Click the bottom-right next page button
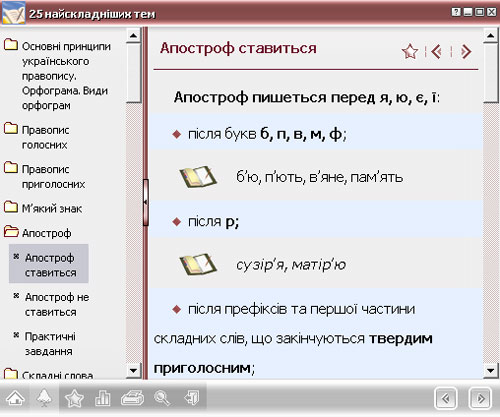Image resolution: width=500 pixels, height=417 pixels. [480, 398]
